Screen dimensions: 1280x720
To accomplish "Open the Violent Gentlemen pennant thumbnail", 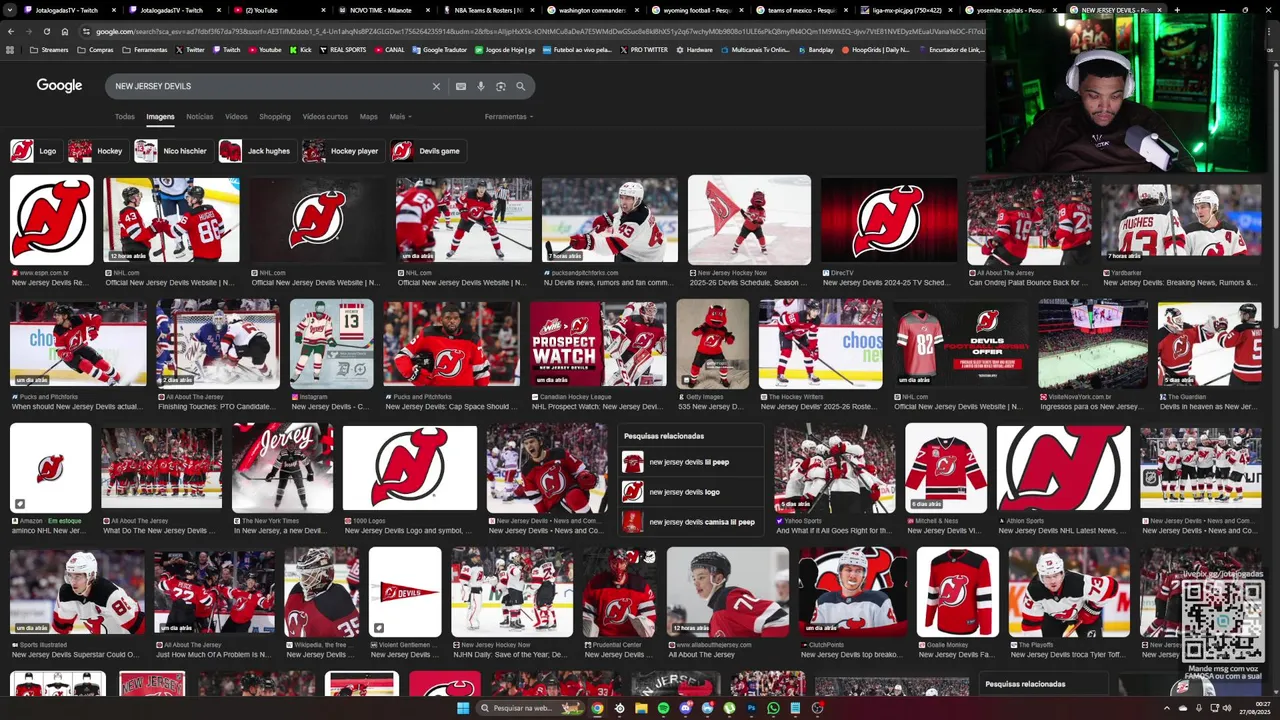I will click(405, 592).
